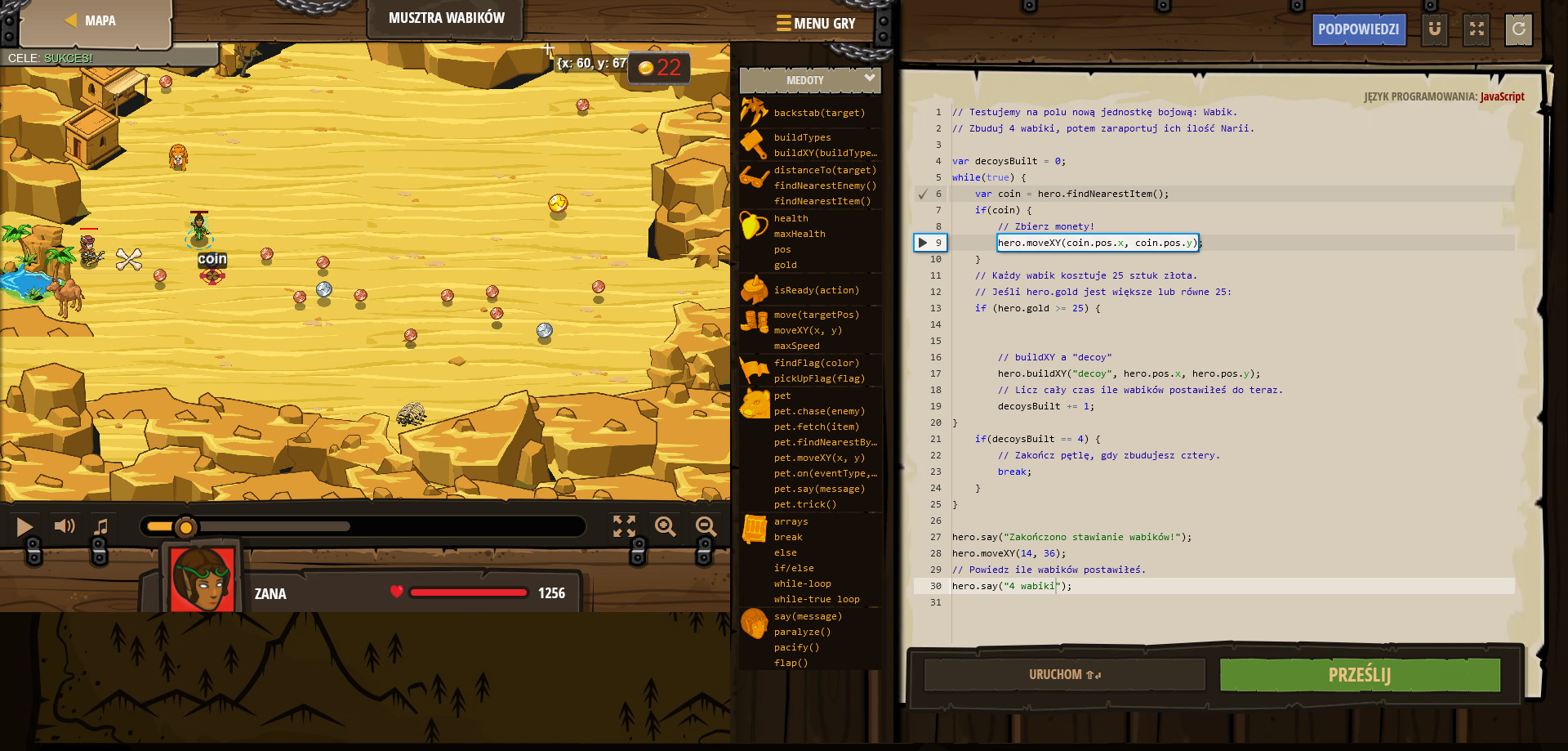Toggle fullscreen game view icon
The width and height of the screenshot is (1568, 751).
point(624,526)
